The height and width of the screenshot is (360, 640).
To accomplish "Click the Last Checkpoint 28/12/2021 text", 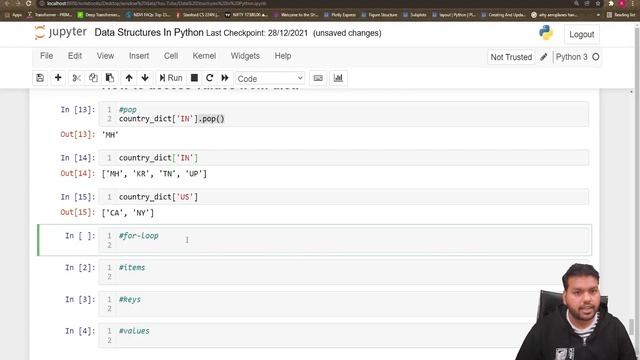I will 257,33.
